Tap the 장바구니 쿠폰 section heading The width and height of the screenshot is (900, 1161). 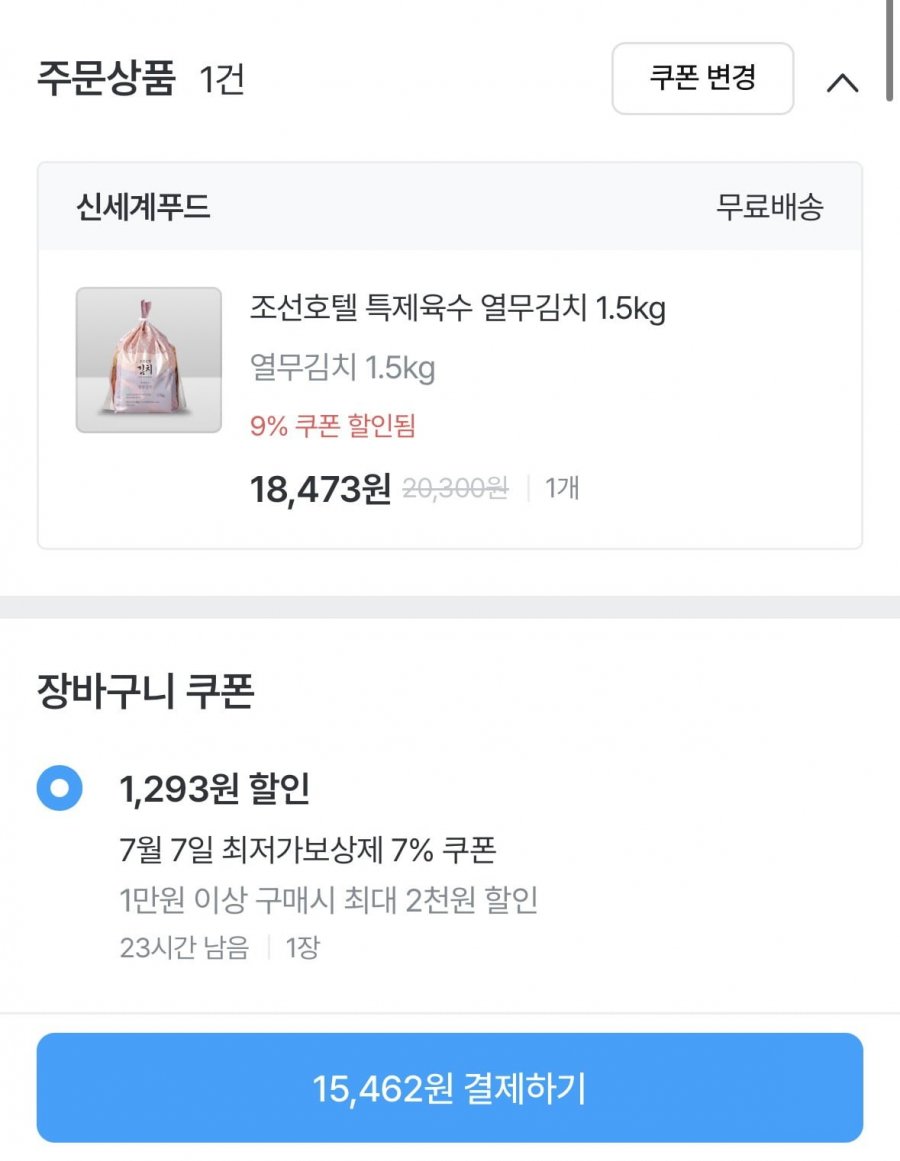click(x=146, y=691)
